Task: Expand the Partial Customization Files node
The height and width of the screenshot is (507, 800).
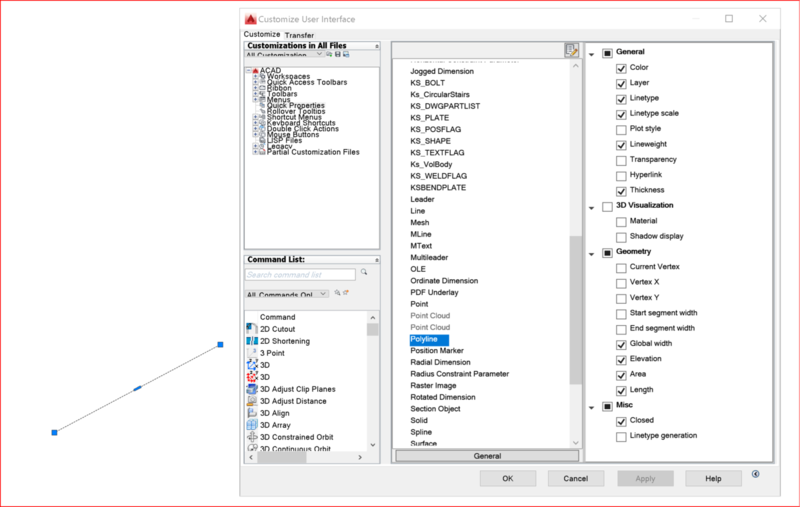Action: tap(256, 152)
